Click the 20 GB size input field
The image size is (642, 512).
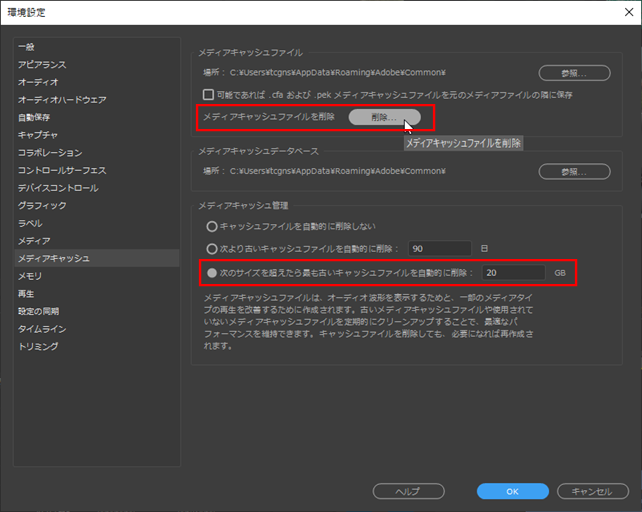point(513,273)
